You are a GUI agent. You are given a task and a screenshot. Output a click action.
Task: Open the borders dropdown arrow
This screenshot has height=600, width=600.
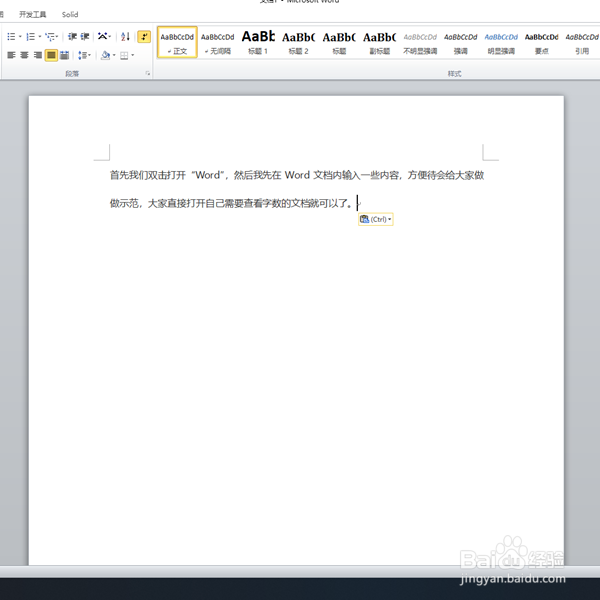click(x=132, y=55)
